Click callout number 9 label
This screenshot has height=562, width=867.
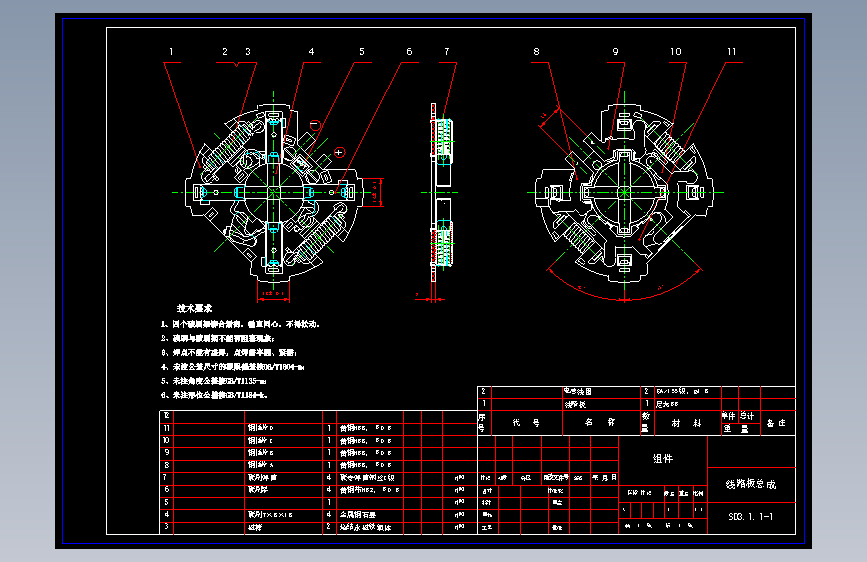[x=615, y=51]
